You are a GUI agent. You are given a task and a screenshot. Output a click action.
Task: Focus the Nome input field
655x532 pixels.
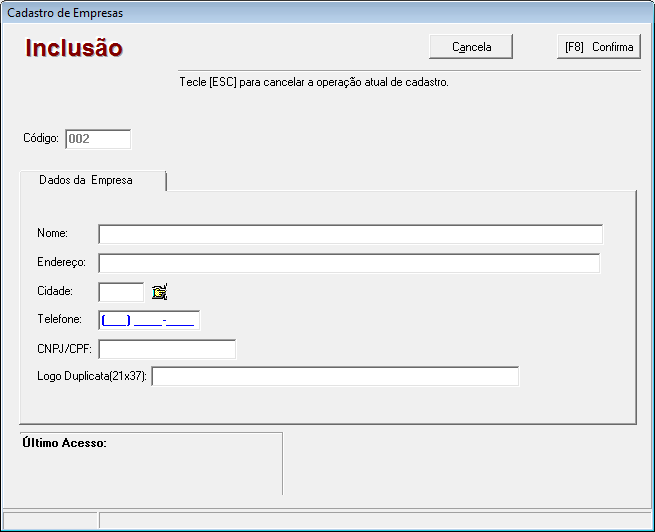tap(350, 234)
